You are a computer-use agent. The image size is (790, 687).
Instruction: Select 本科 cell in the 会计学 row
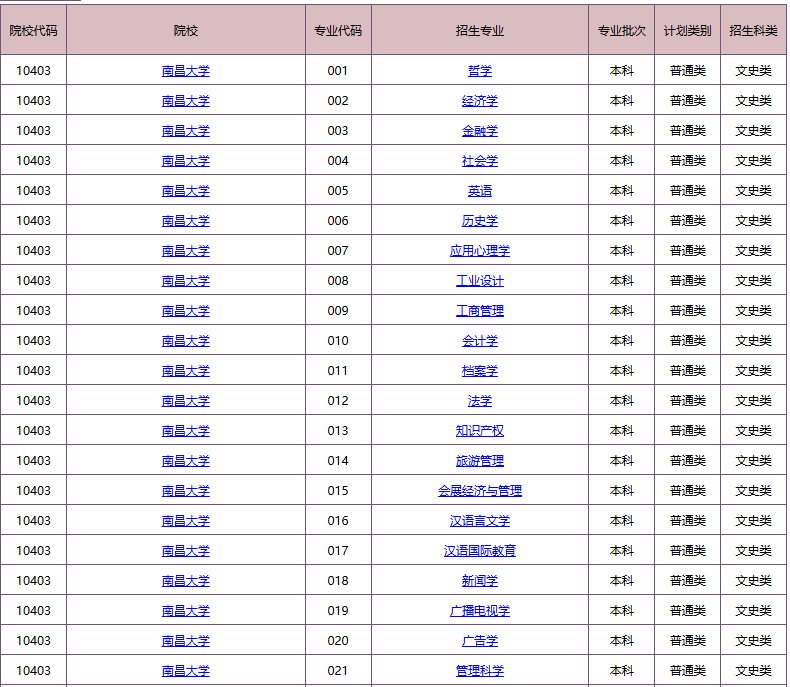coord(621,340)
